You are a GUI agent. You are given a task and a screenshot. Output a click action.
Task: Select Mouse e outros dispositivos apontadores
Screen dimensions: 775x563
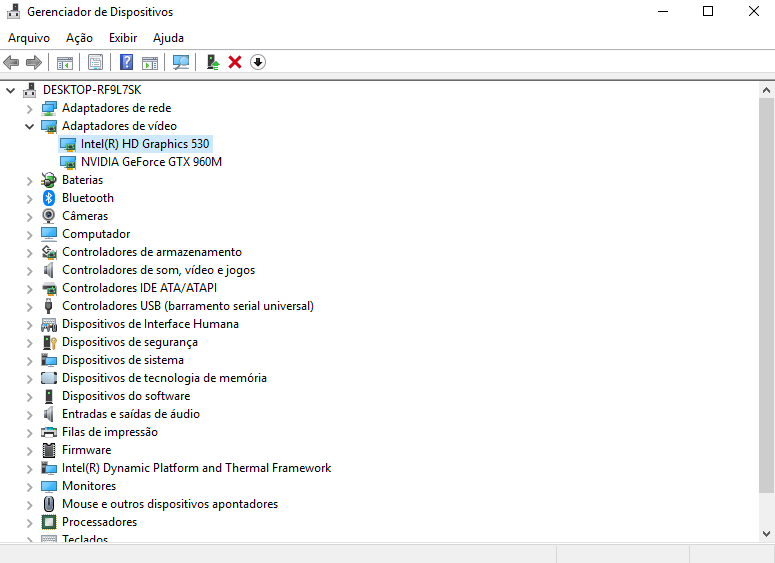[x=170, y=504]
